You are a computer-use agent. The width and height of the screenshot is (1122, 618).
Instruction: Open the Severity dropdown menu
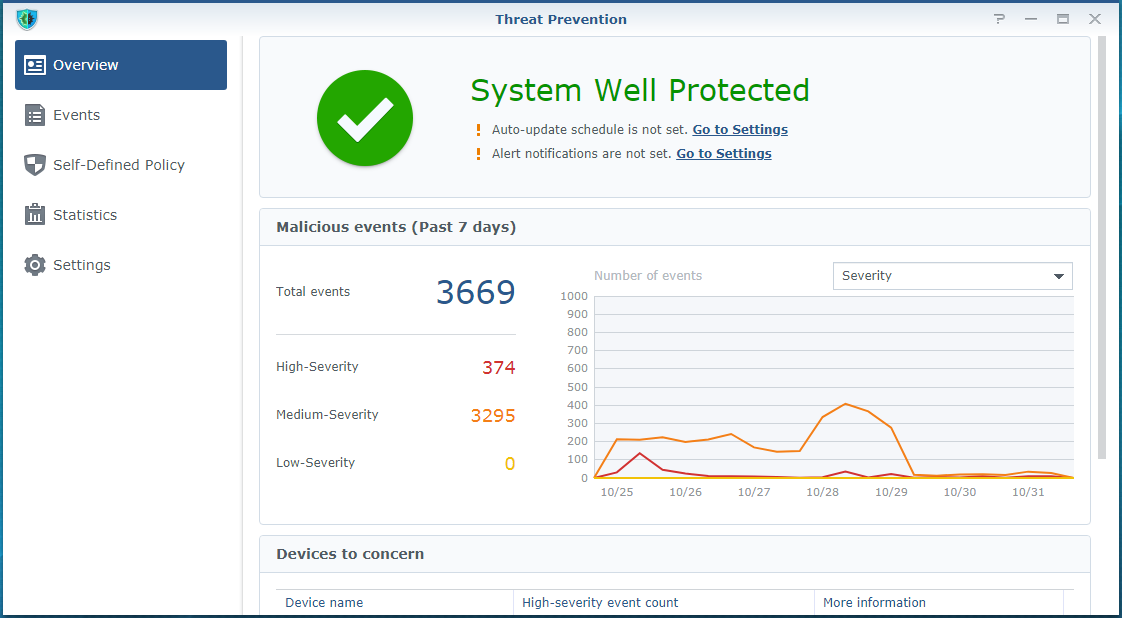point(940,276)
